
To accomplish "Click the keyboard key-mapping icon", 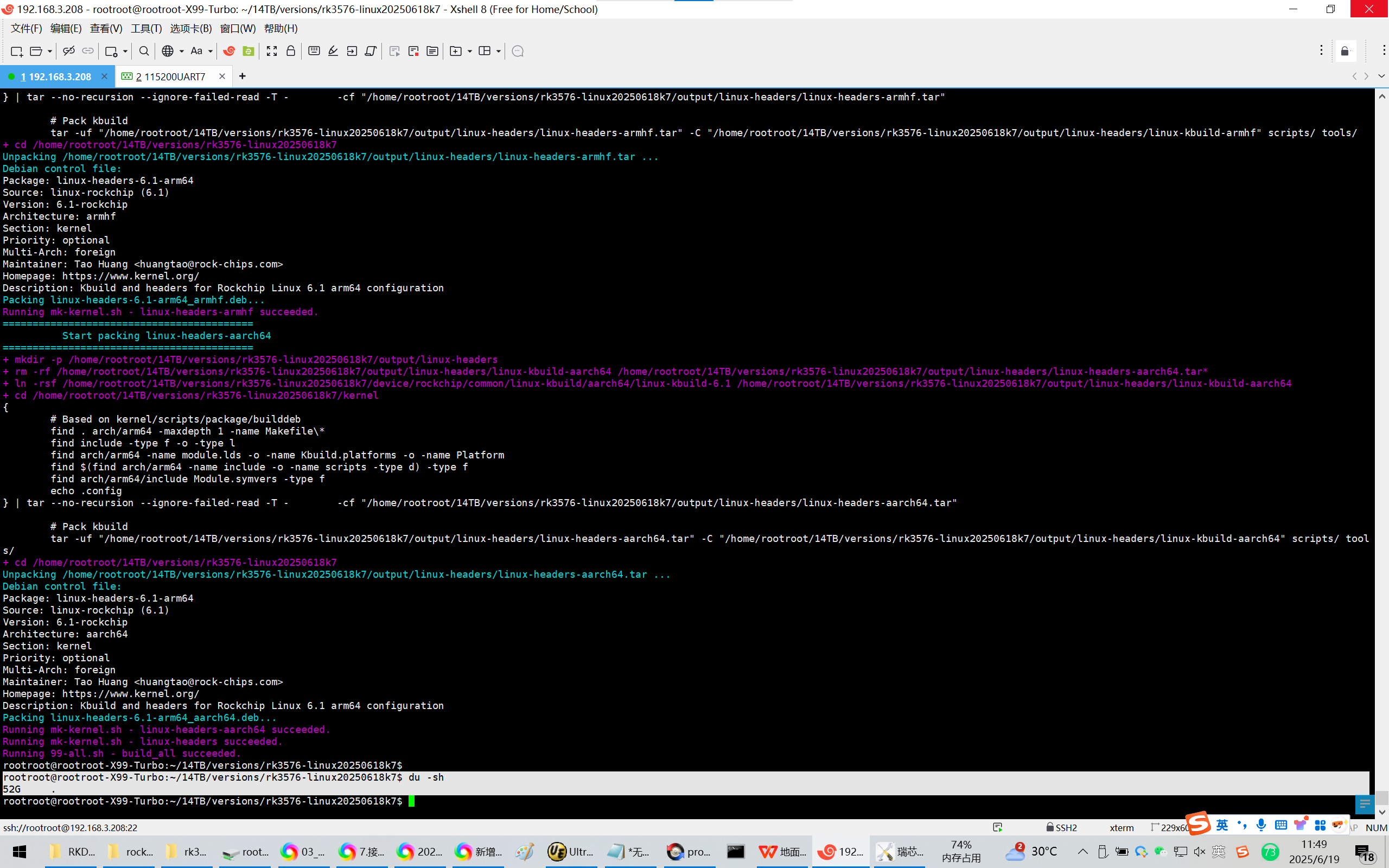I will [314, 52].
